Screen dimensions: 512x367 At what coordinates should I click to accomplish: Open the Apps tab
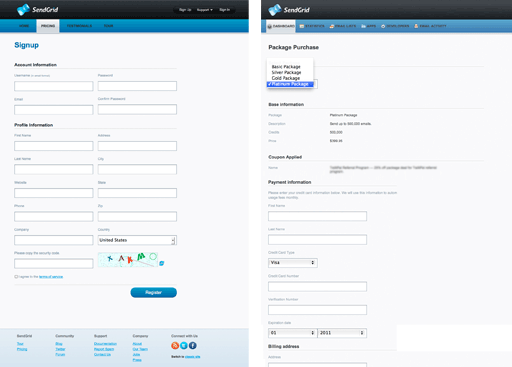point(369,26)
